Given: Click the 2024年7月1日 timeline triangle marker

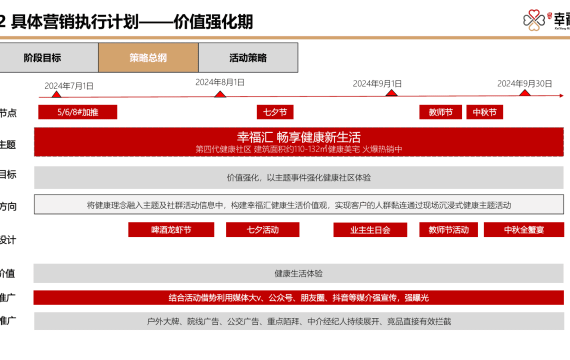Looking at the screenshot, I should click(x=56, y=94).
